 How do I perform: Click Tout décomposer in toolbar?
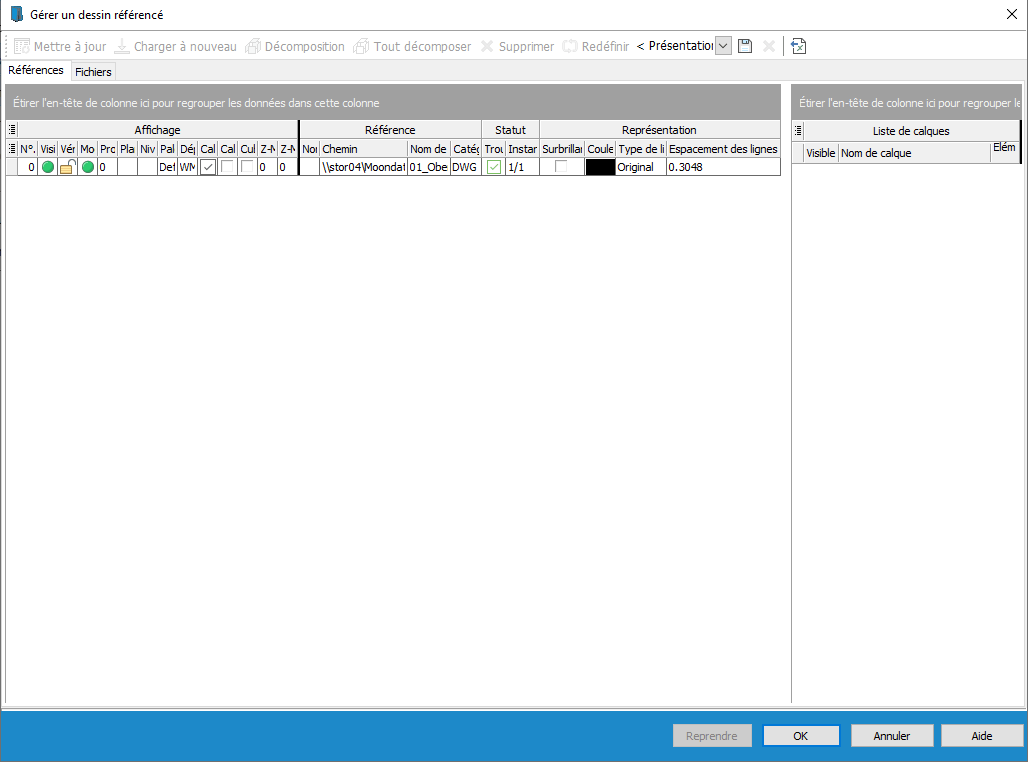pyautogui.click(x=412, y=47)
